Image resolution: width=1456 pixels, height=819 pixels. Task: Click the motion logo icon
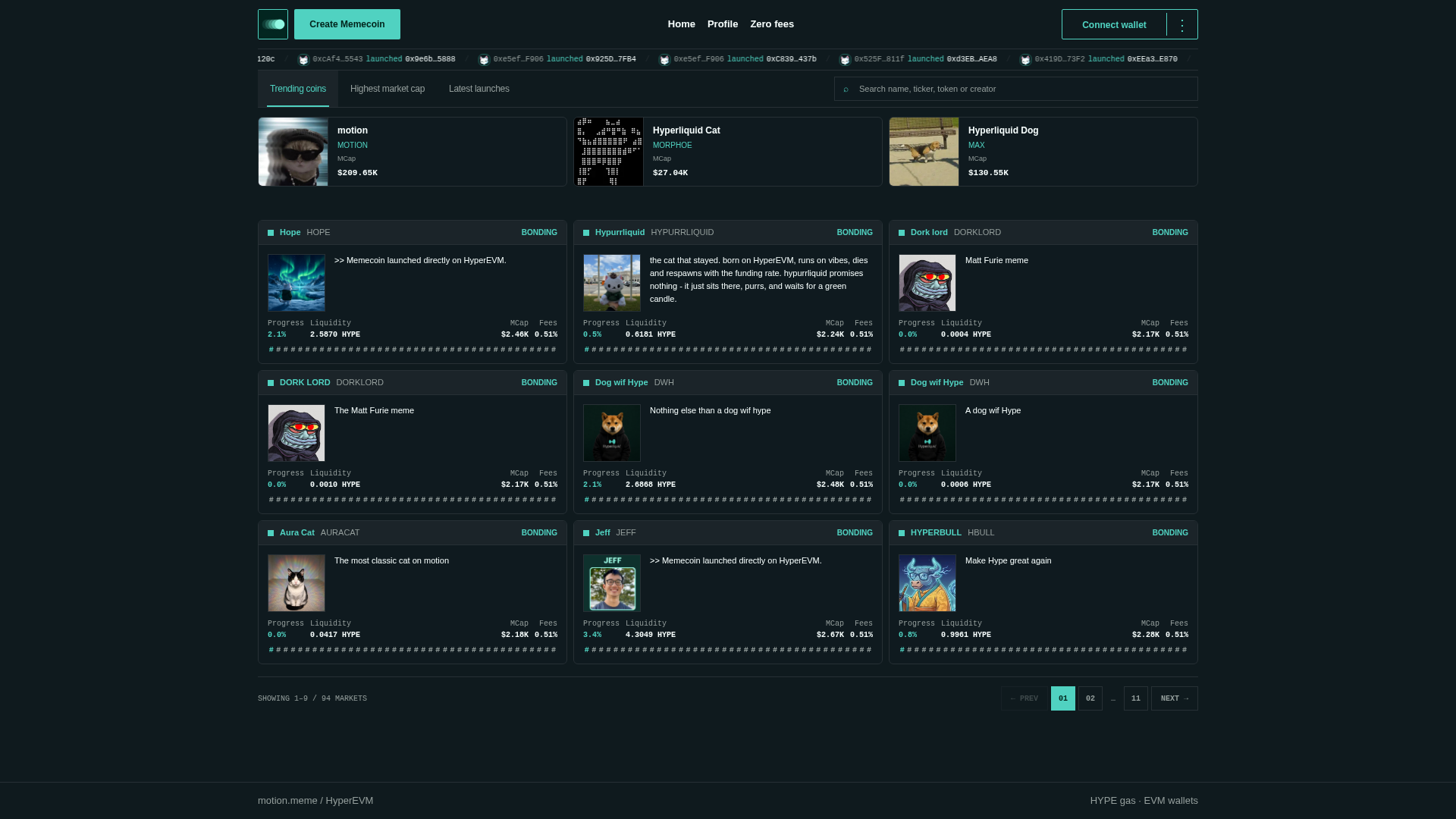[x=273, y=24]
